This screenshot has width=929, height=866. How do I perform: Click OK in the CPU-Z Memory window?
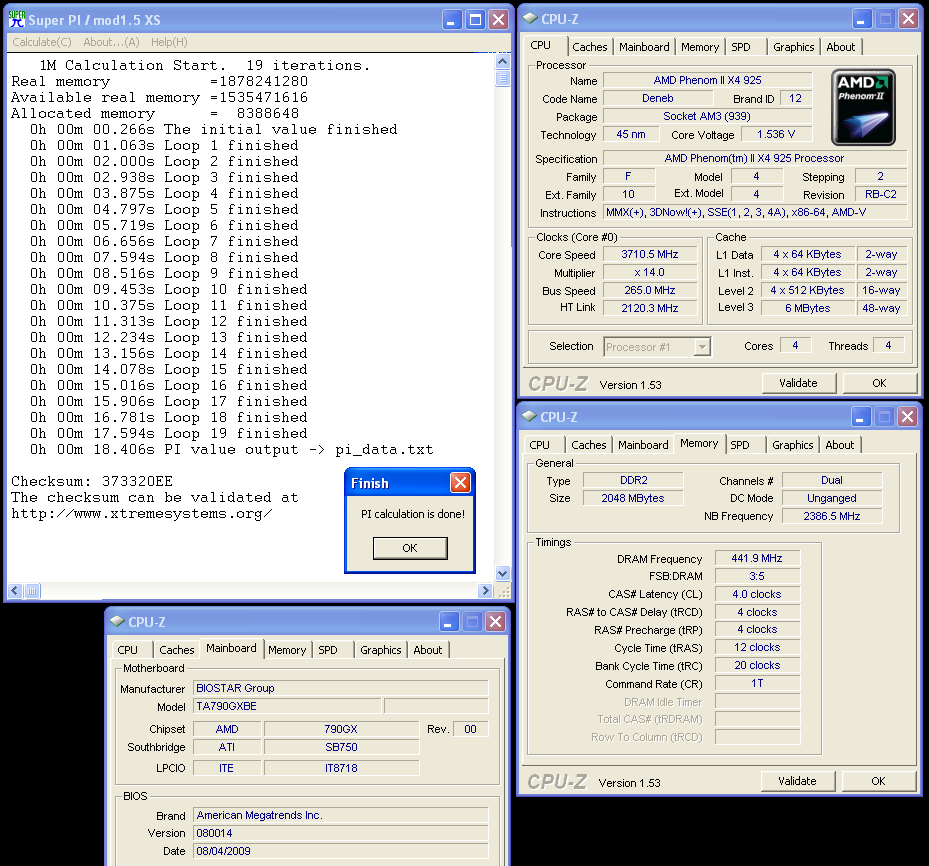pos(878,781)
